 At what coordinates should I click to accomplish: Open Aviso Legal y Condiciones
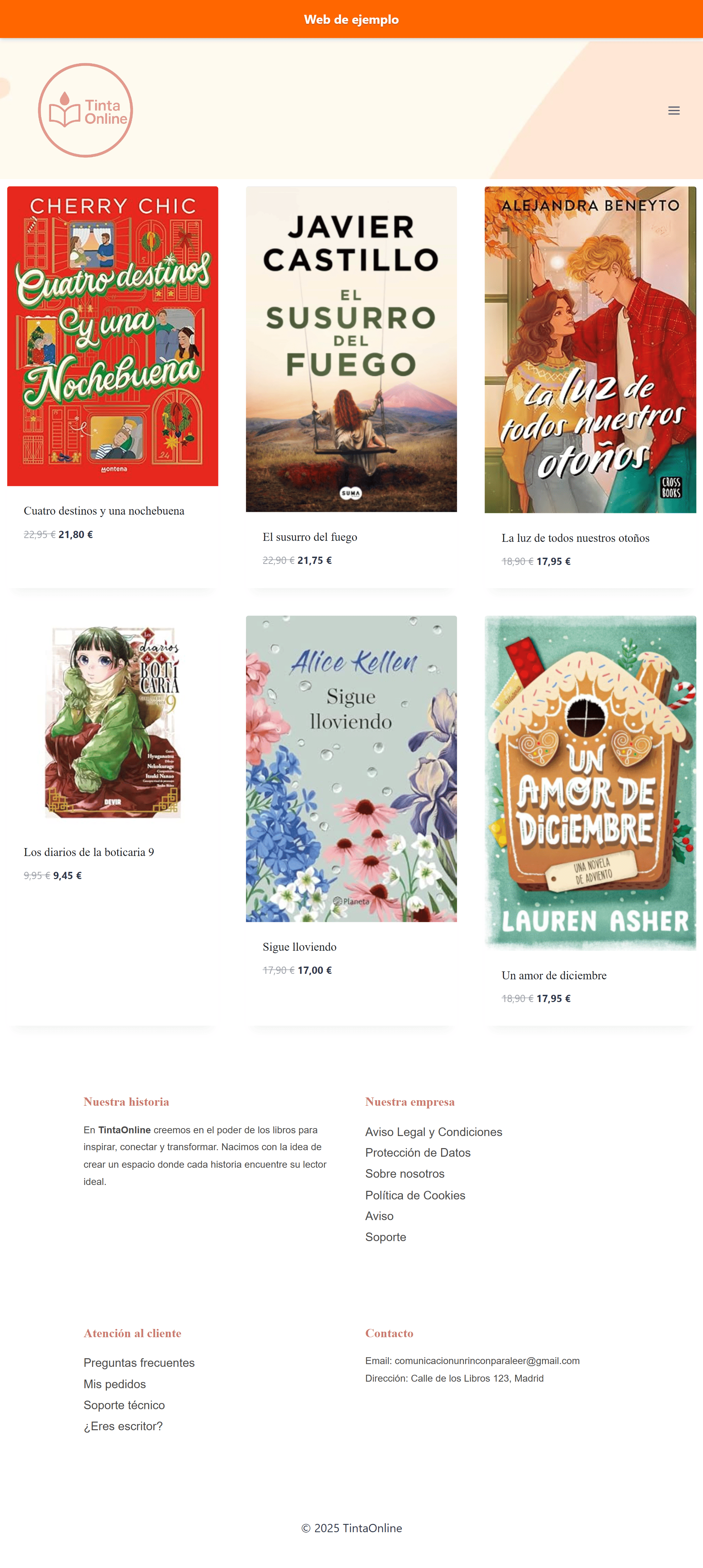point(433,1132)
